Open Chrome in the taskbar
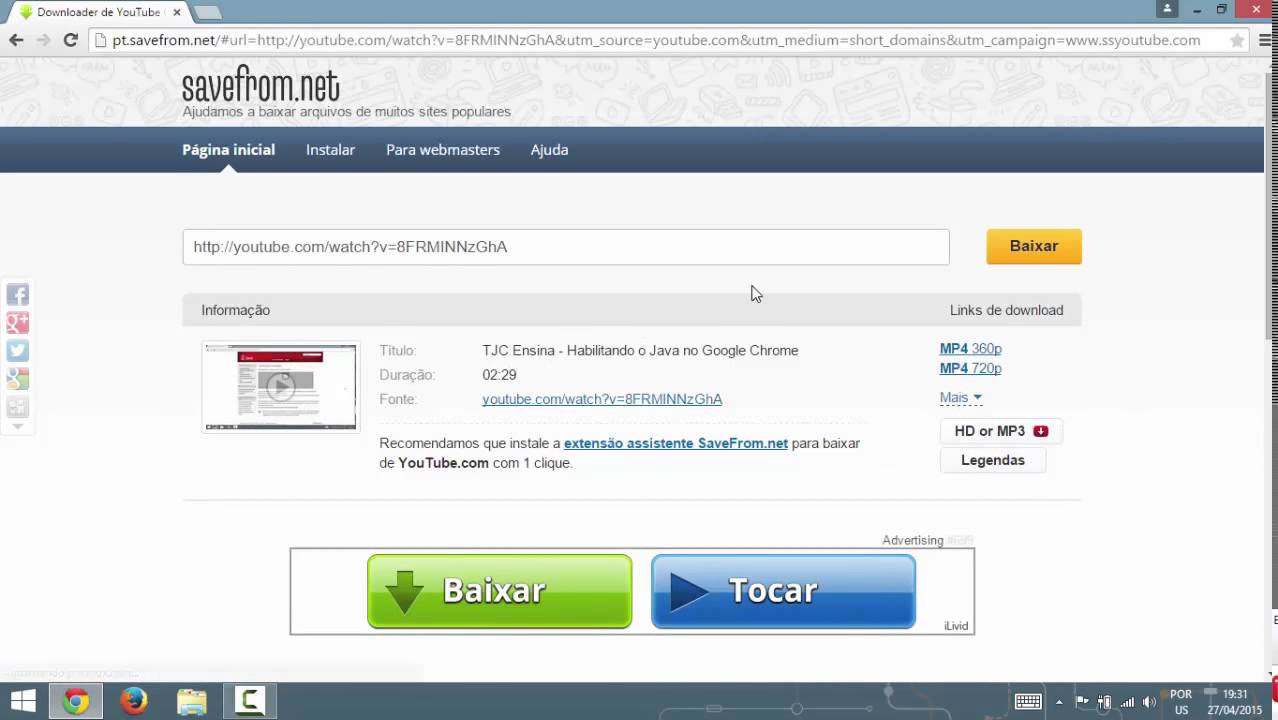This screenshot has height=720, width=1278. pyautogui.click(x=76, y=701)
